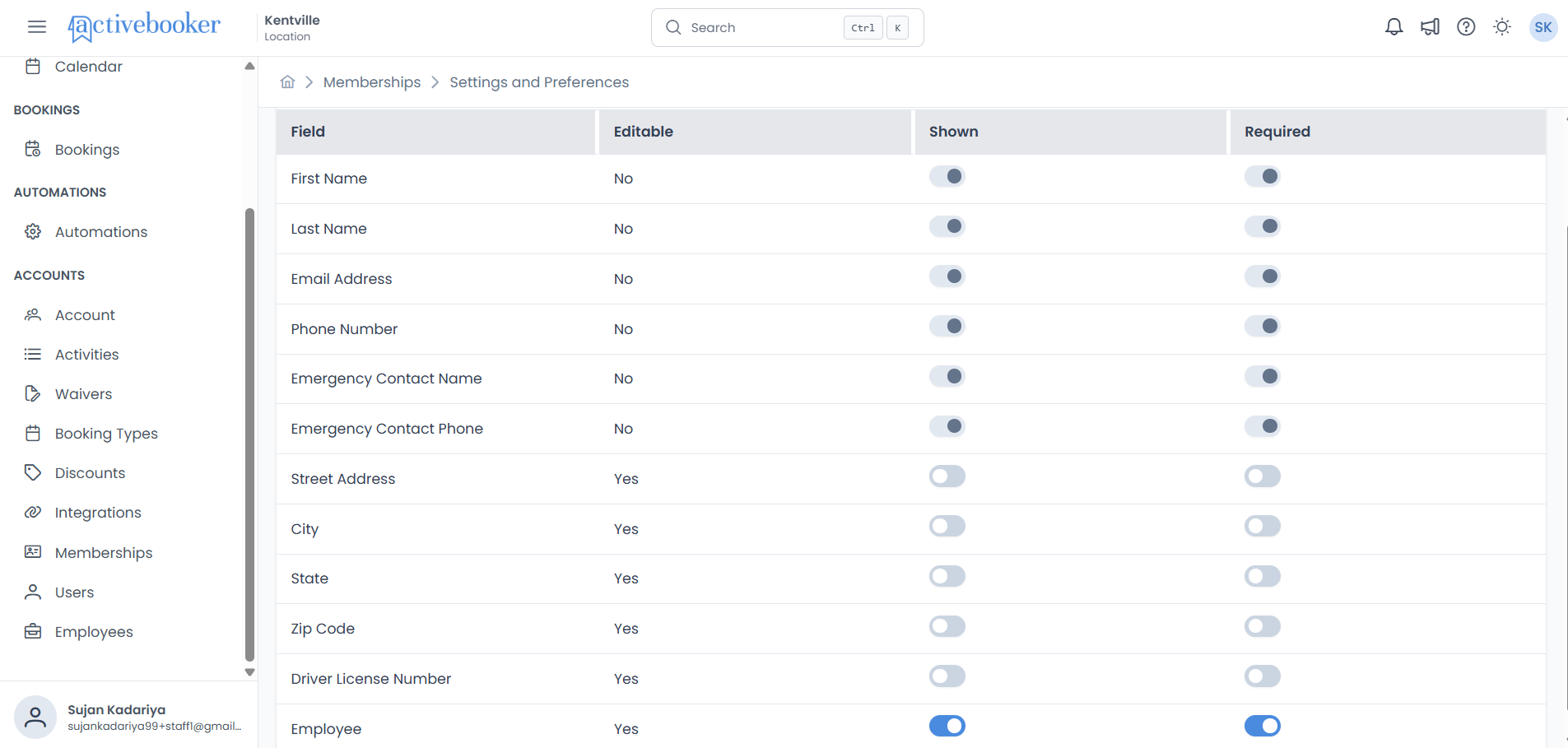Click Phone Number field text
This screenshot has width=1568, height=748.
point(344,329)
